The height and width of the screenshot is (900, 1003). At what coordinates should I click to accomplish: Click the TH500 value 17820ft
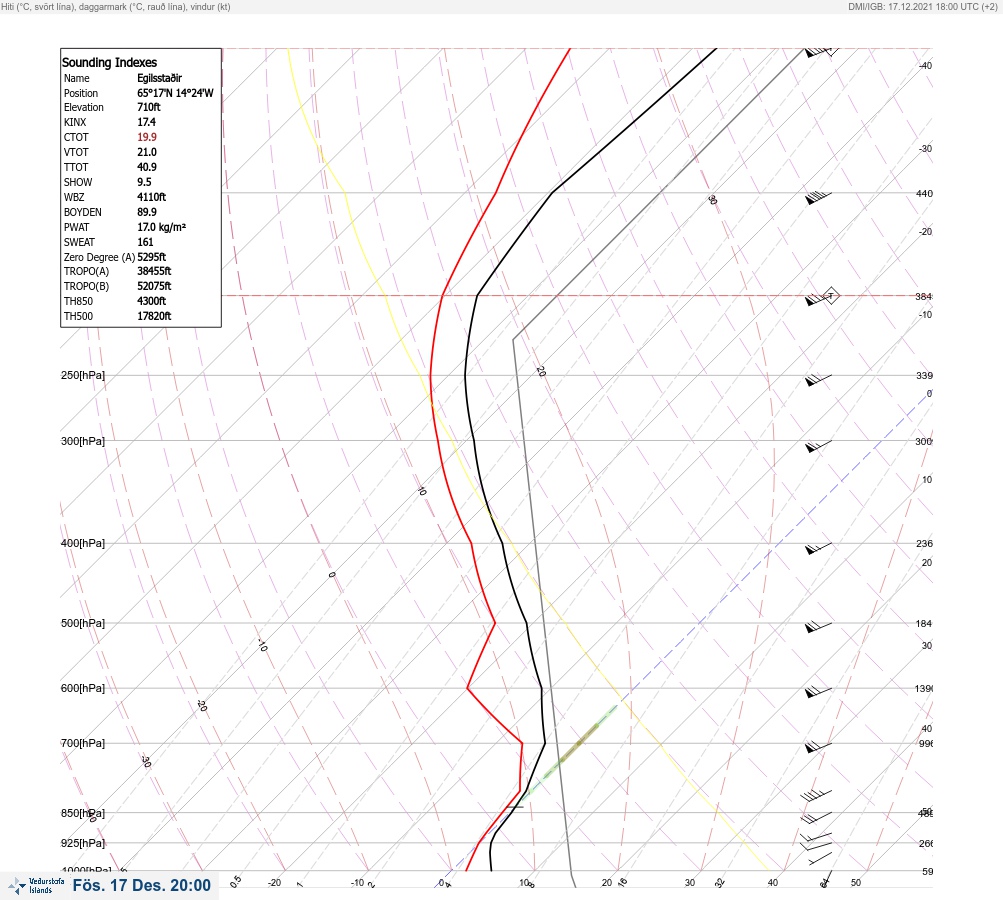[154, 316]
